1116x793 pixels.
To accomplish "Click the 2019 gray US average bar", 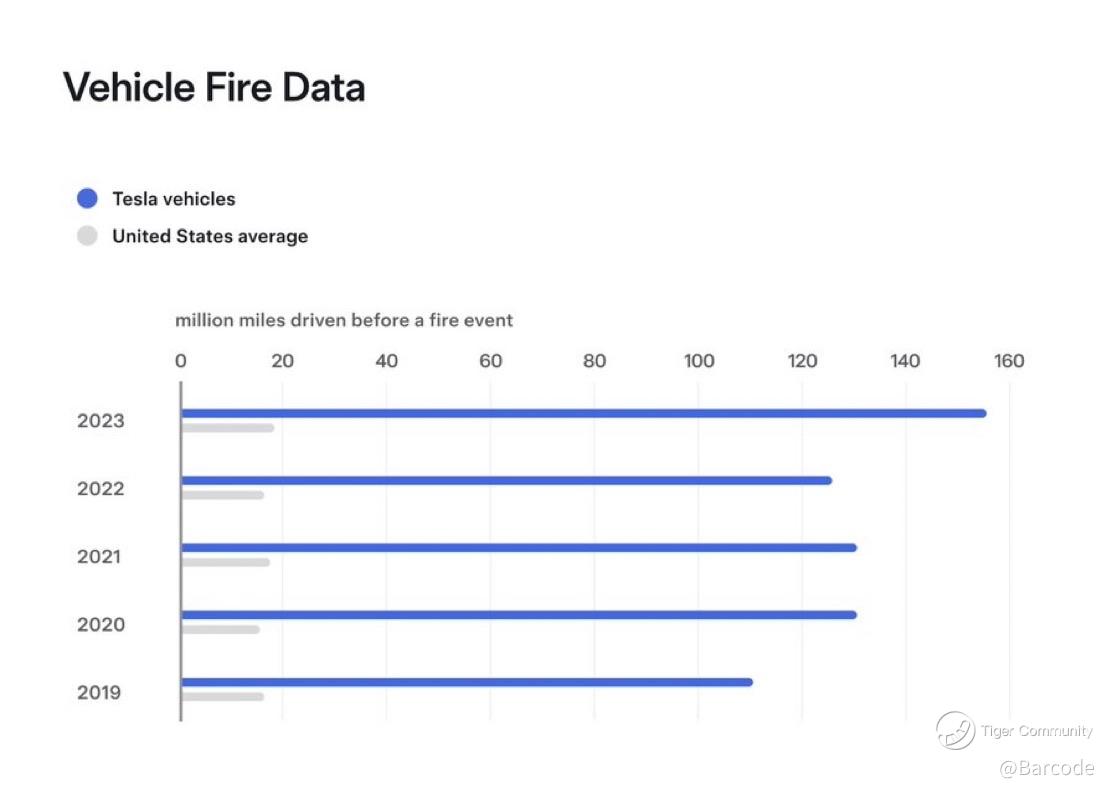I will [x=222, y=696].
